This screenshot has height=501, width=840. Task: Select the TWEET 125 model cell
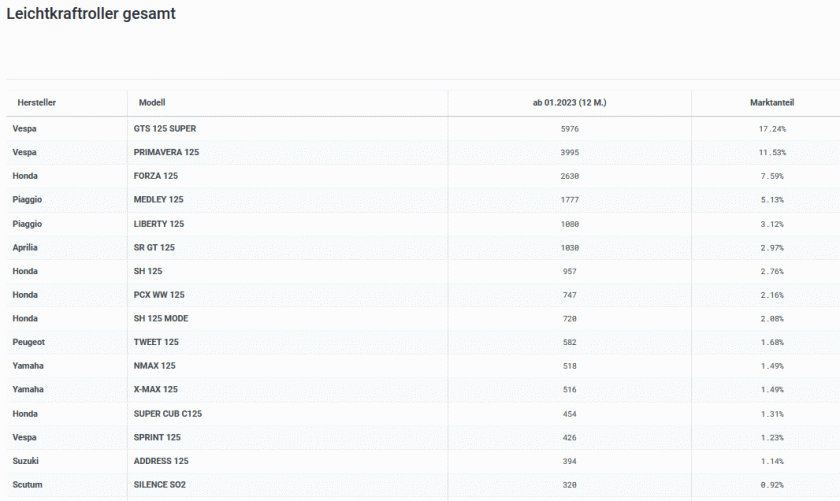click(x=156, y=342)
